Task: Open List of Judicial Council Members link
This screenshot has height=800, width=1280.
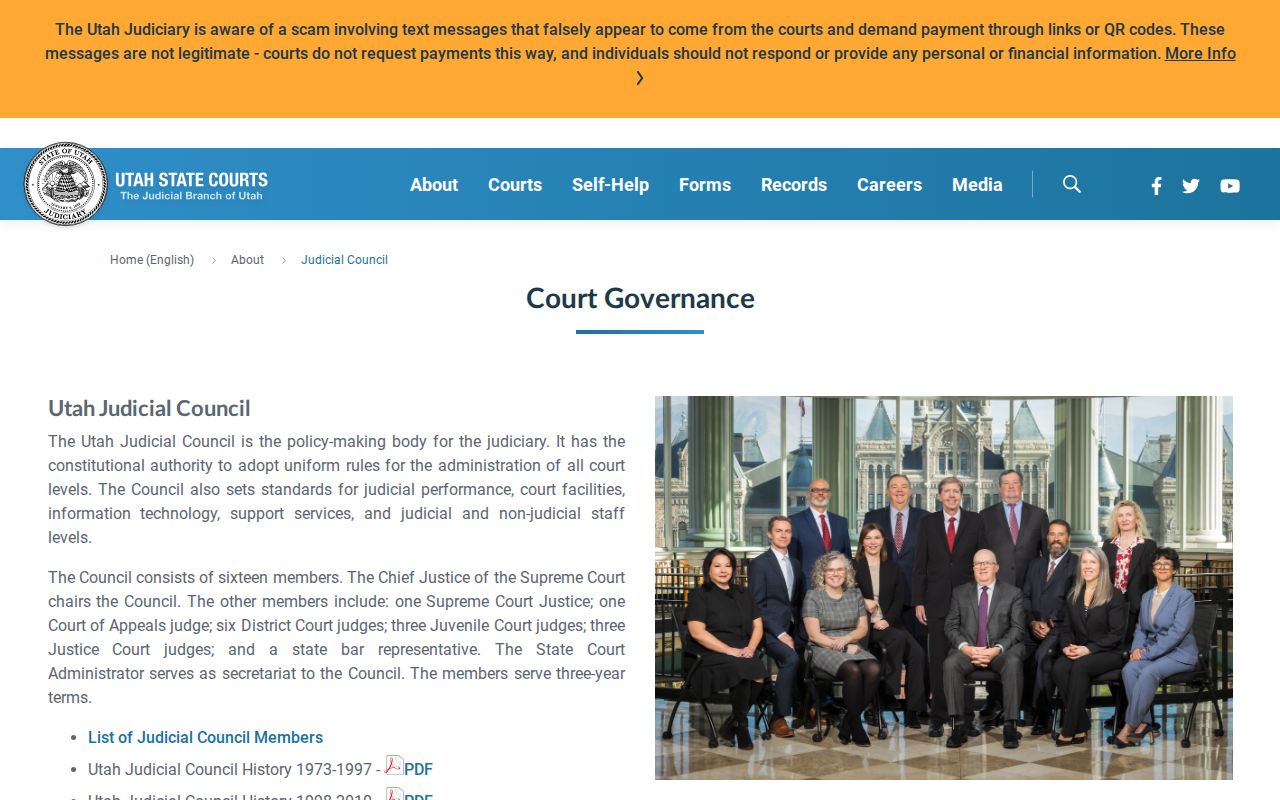Action: (205, 737)
